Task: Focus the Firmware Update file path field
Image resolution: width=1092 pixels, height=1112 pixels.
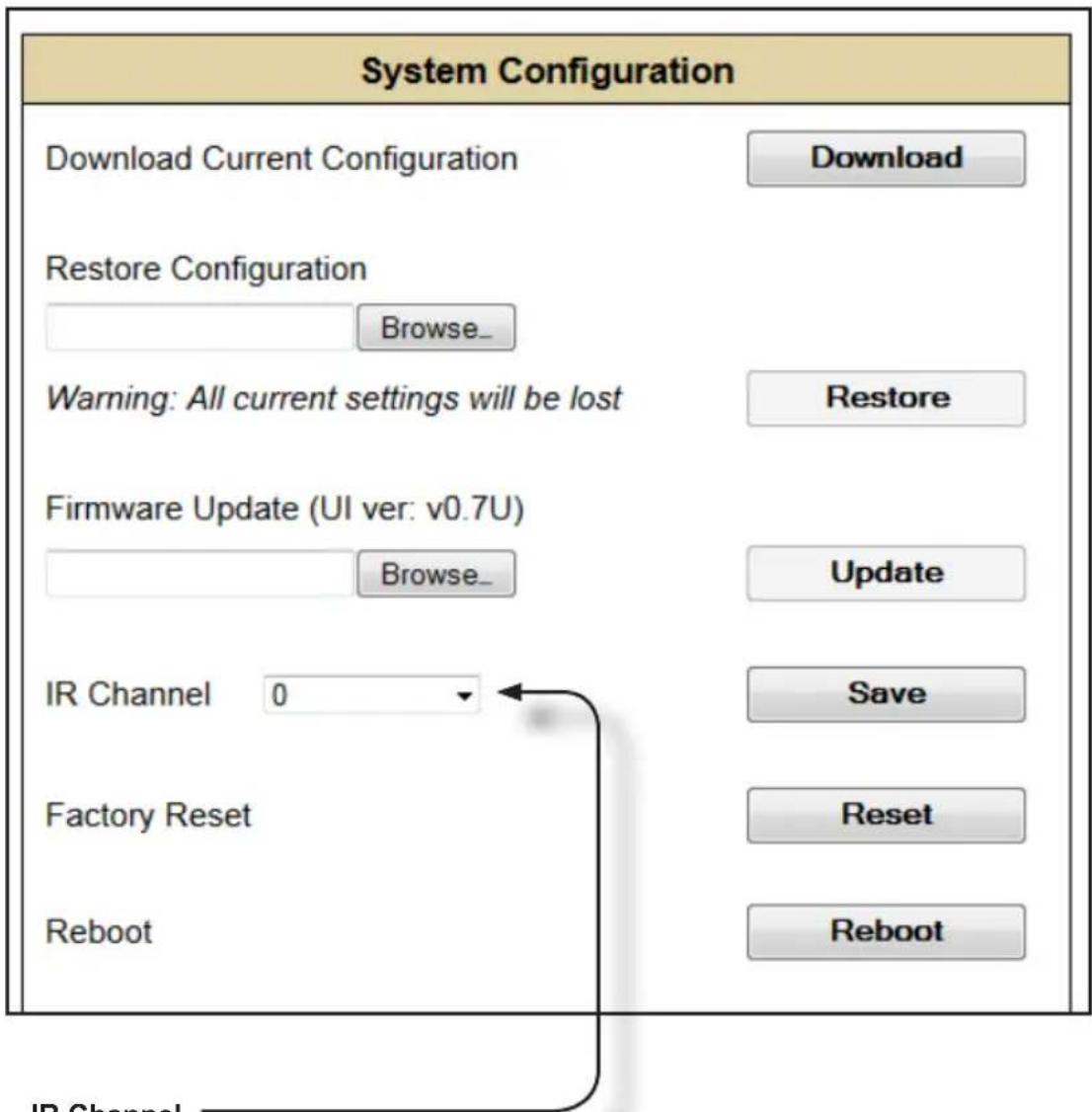Action: [x=200, y=574]
